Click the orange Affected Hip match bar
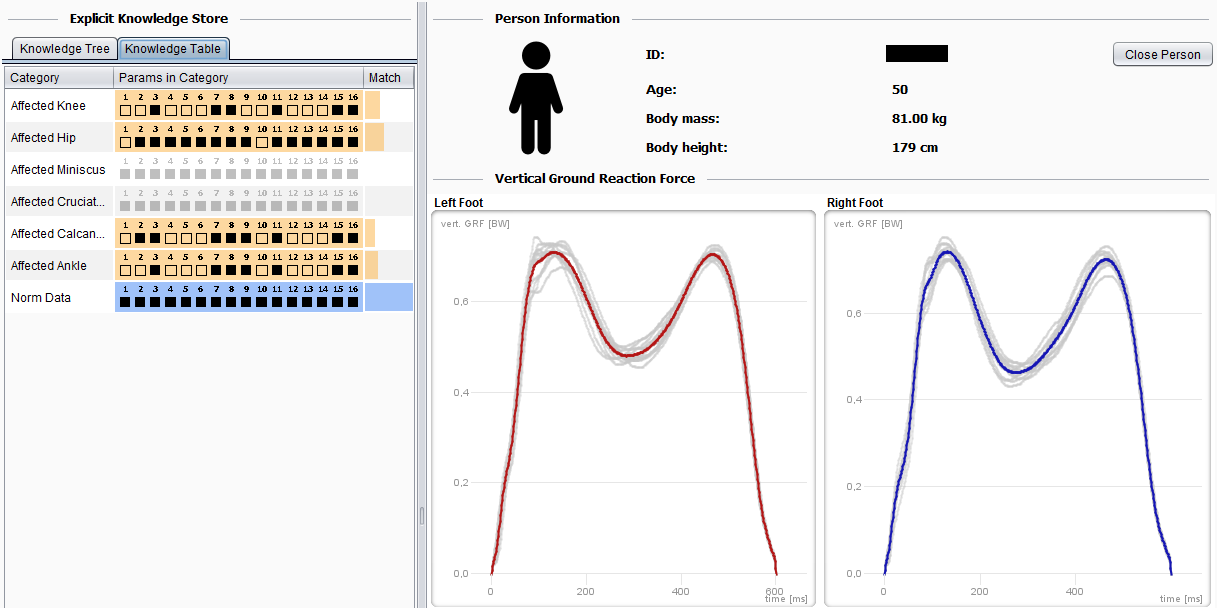The height and width of the screenshot is (608, 1217). [x=374, y=137]
